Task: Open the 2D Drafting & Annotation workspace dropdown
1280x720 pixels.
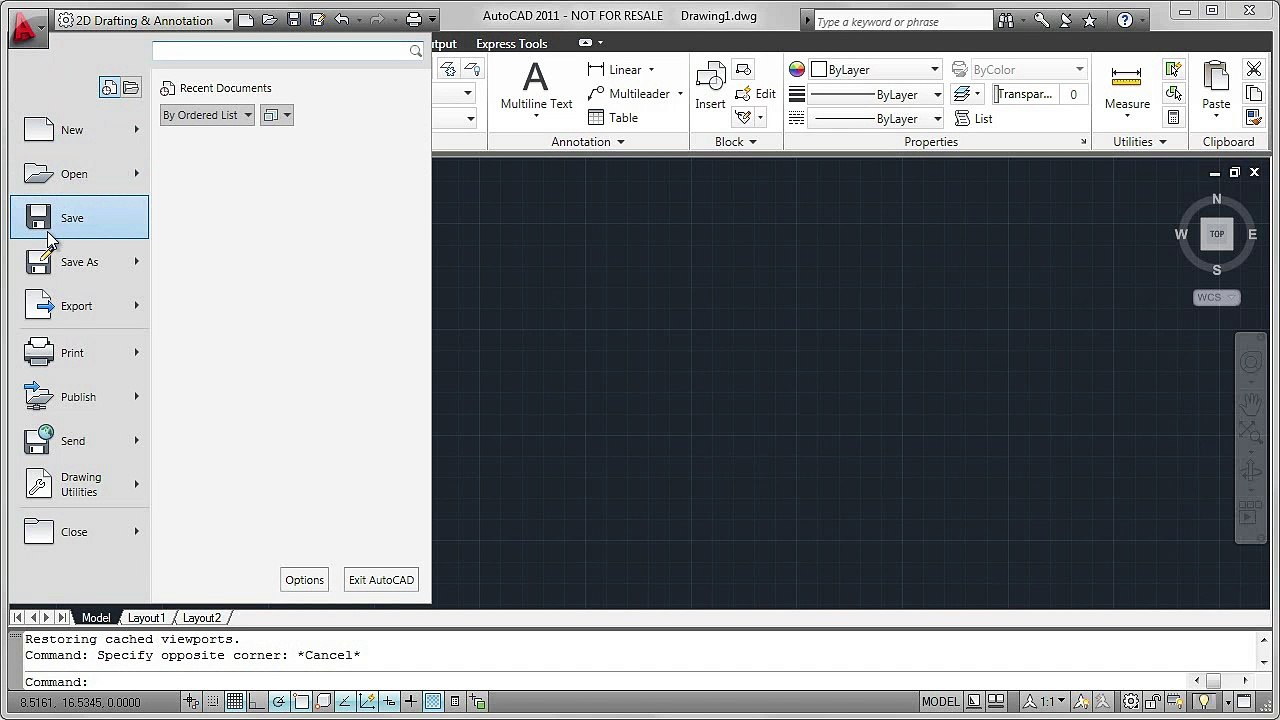Action: tap(144, 20)
